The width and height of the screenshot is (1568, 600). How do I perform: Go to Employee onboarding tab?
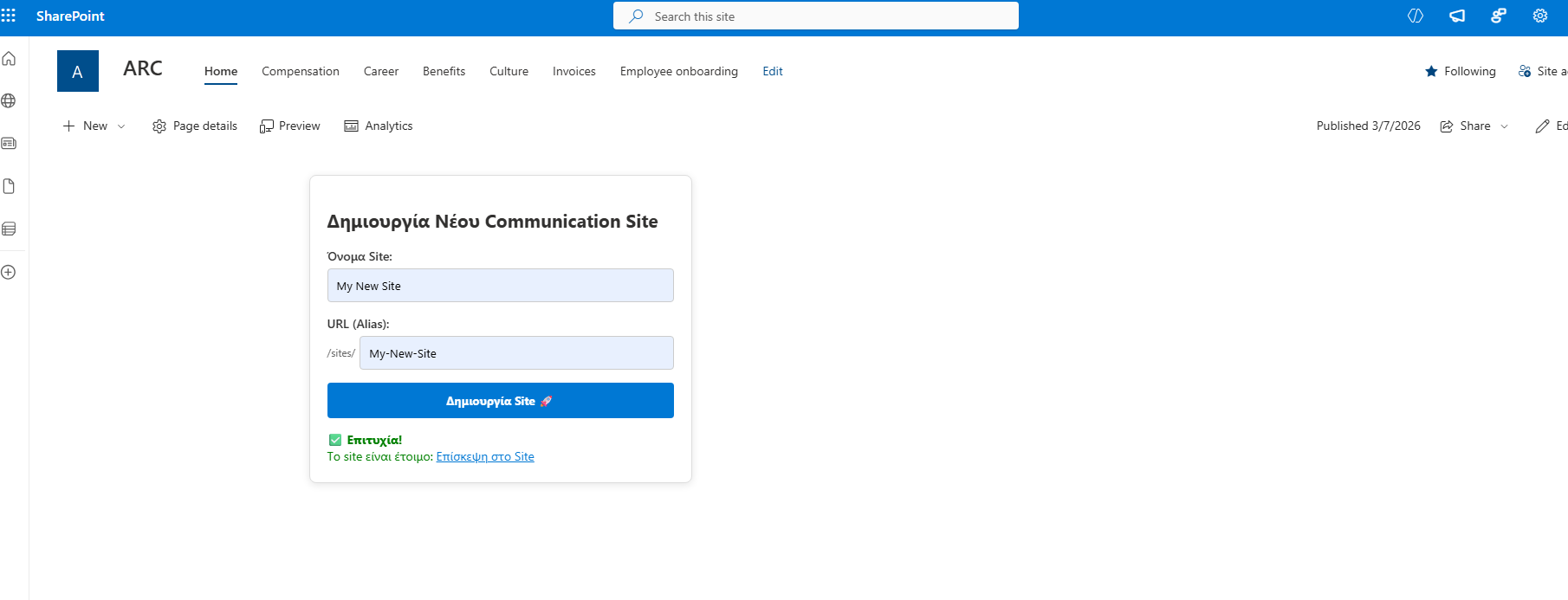(678, 71)
